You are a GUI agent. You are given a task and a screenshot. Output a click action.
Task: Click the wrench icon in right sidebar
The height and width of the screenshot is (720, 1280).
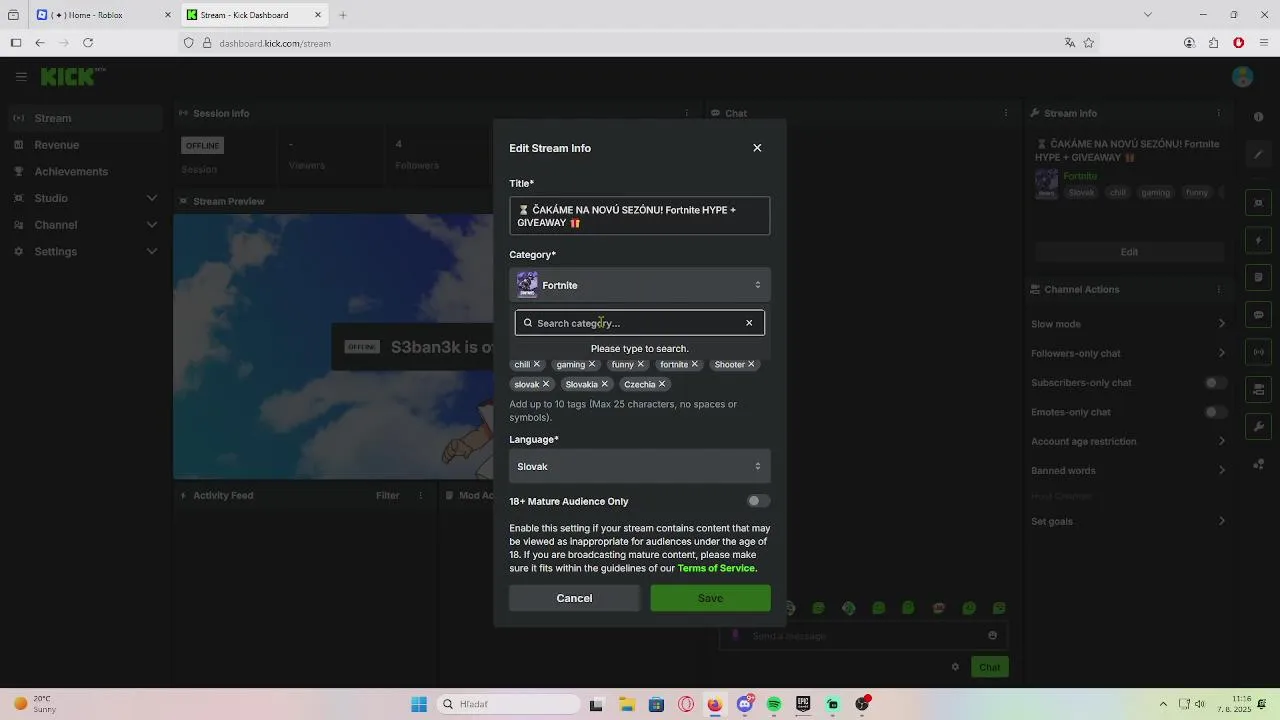(1259, 426)
